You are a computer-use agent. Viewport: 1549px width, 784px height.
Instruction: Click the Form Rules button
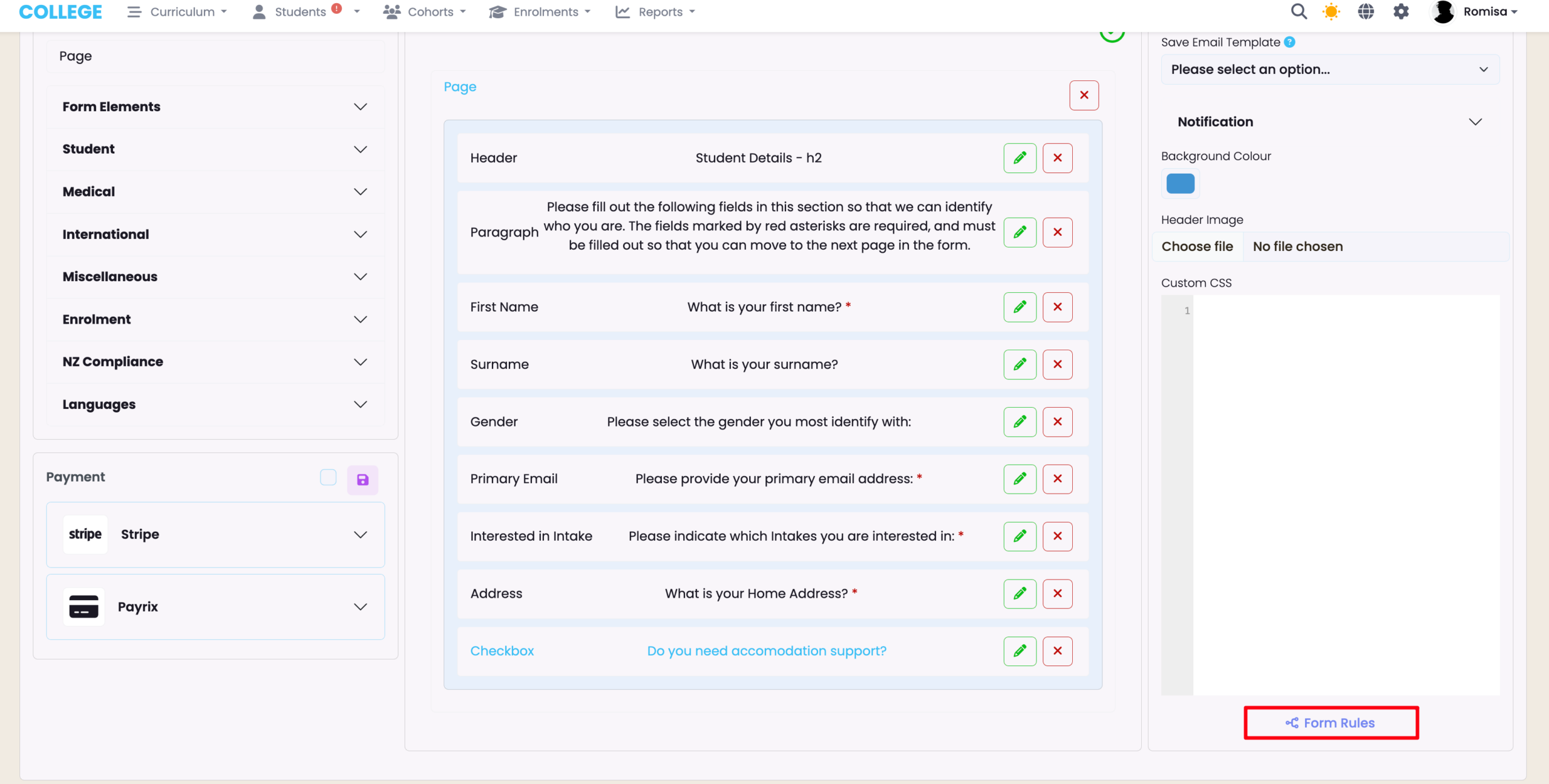click(1331, 723)
